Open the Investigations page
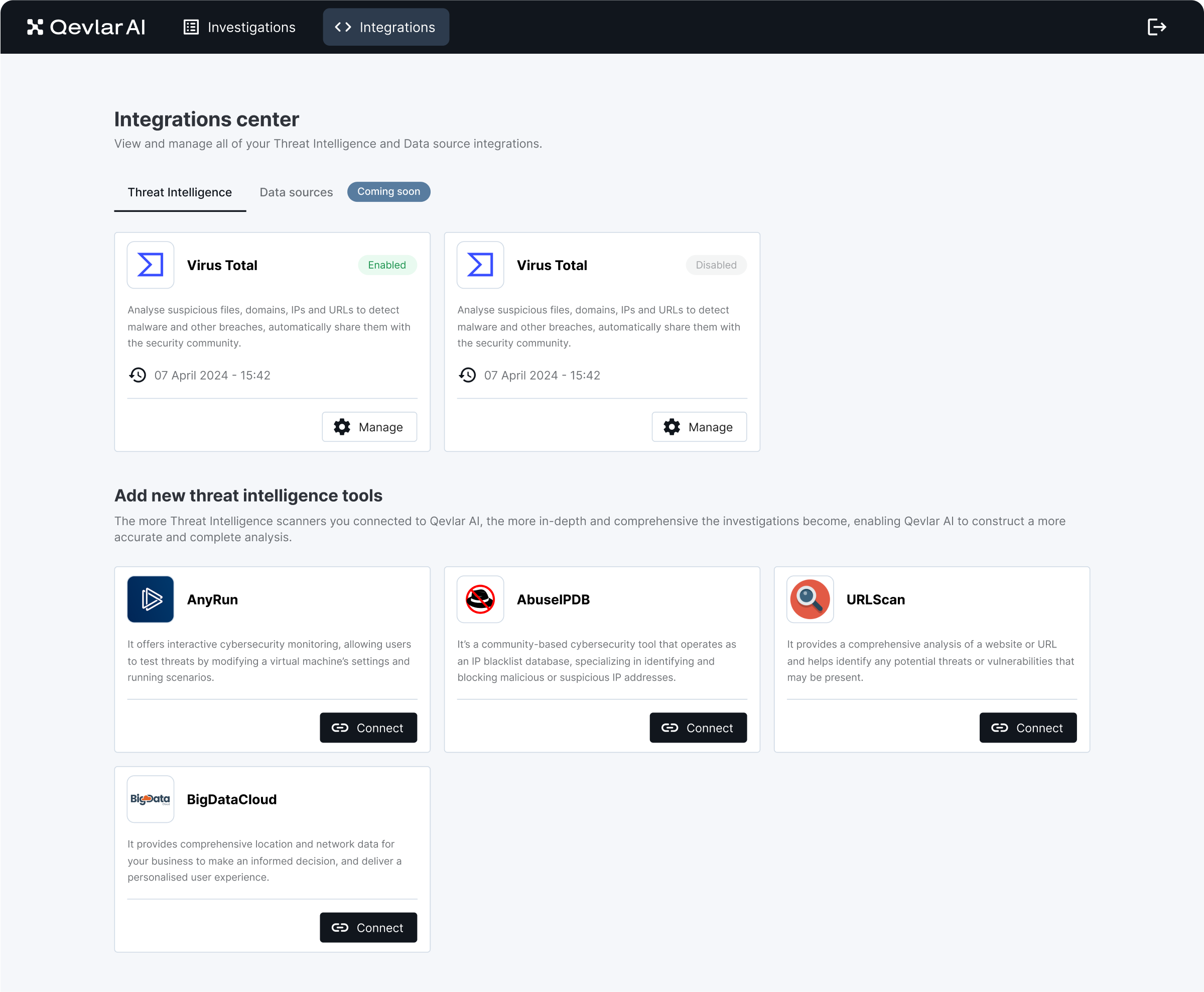Screen dimensions: 1204x992 [239, 27]
